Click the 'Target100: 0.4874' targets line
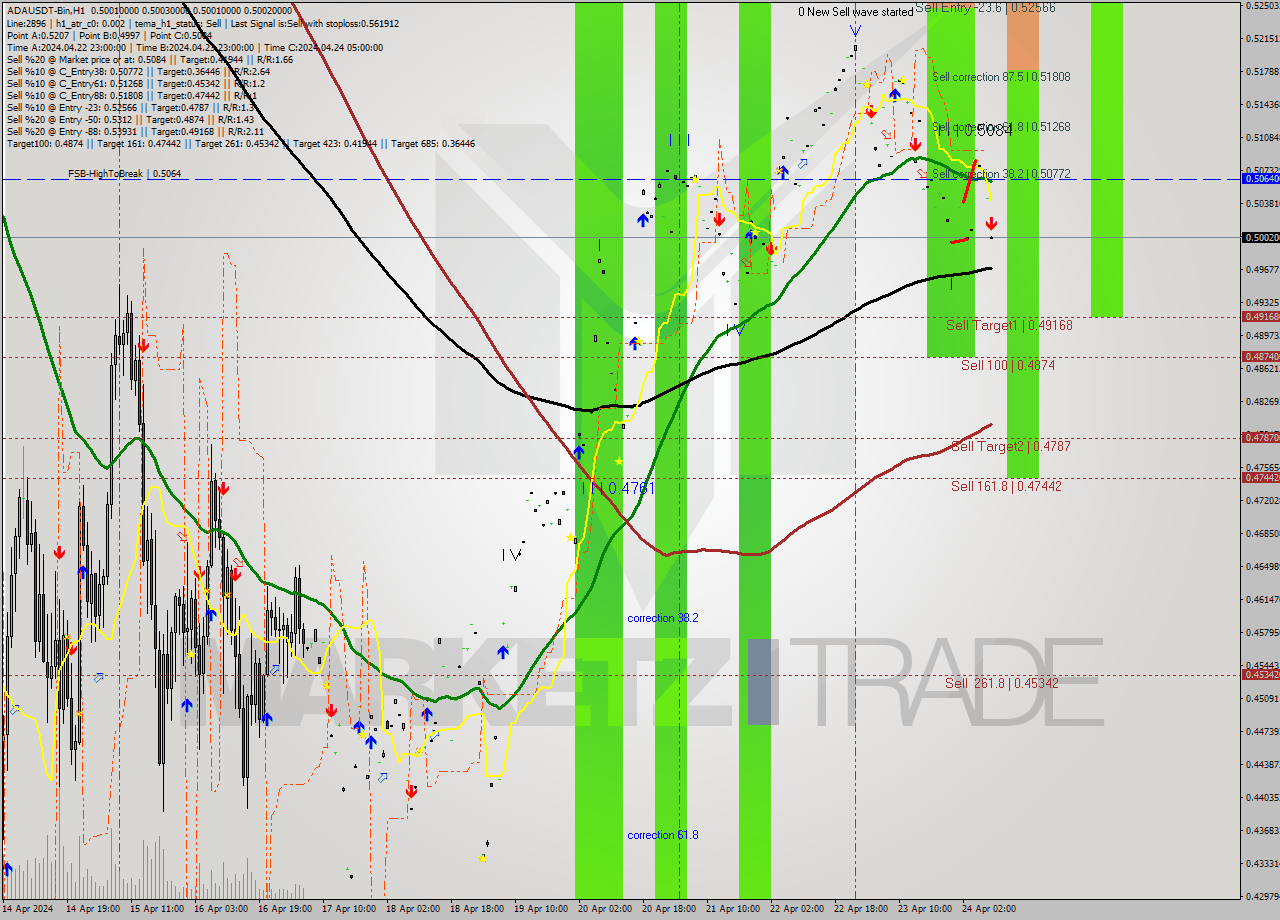Image resolution: width=1280 pixels, height=920 pixels. point(240,143)
